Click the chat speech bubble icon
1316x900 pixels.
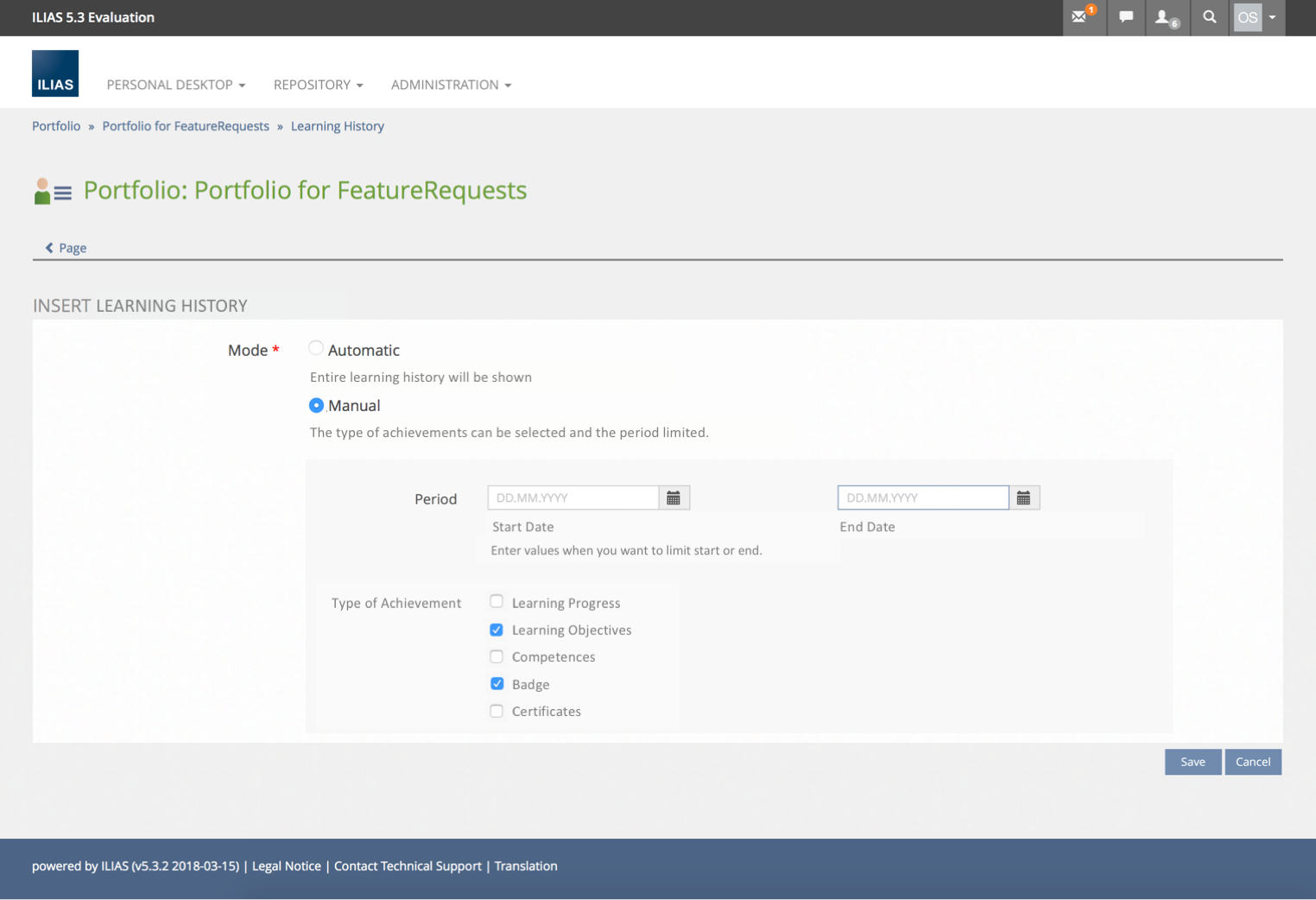coord(1126,17)
